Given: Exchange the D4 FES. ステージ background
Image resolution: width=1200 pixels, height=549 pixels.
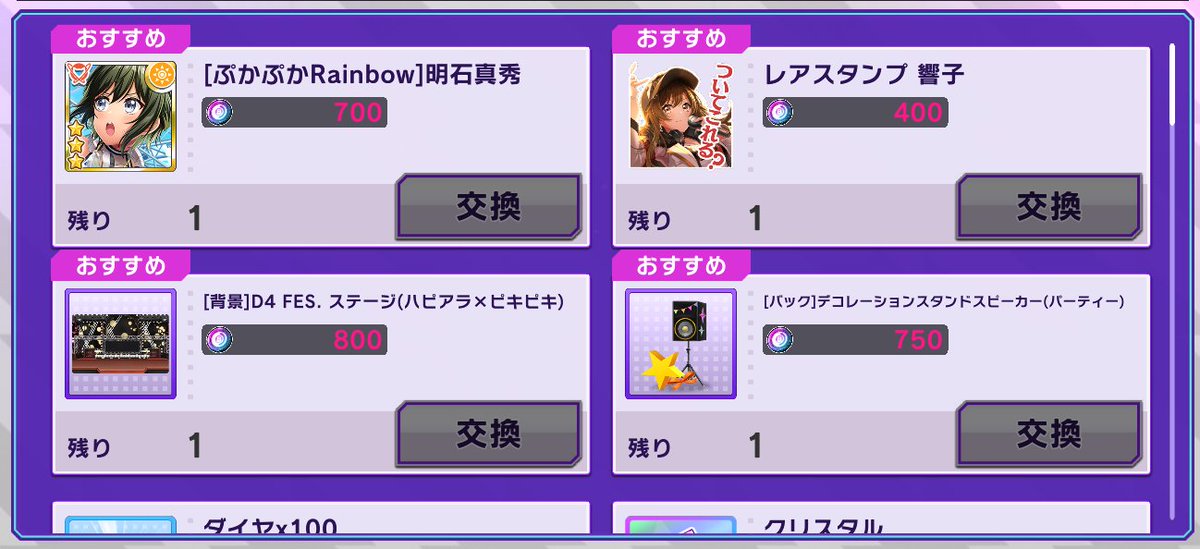Looking at the screenshot, I should (x=489, y=435).
